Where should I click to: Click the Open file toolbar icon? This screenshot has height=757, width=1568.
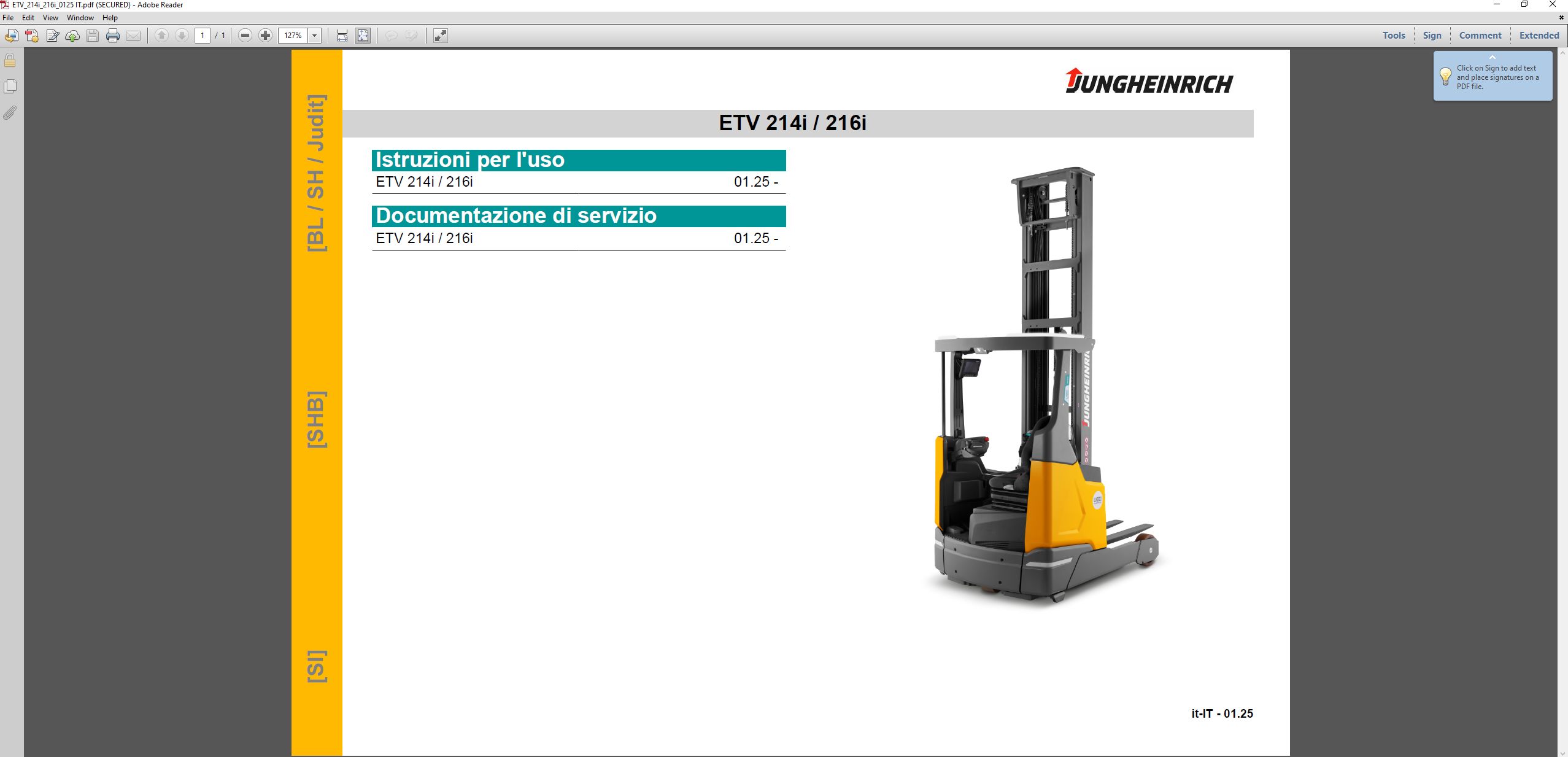(11, 36)
